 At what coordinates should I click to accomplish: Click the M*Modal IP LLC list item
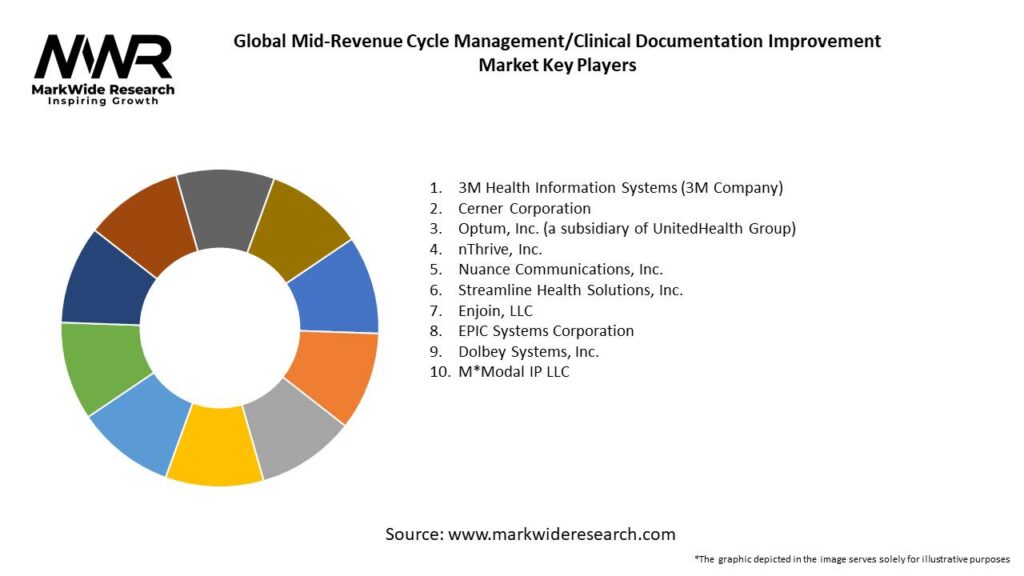[x=513, y=371]
